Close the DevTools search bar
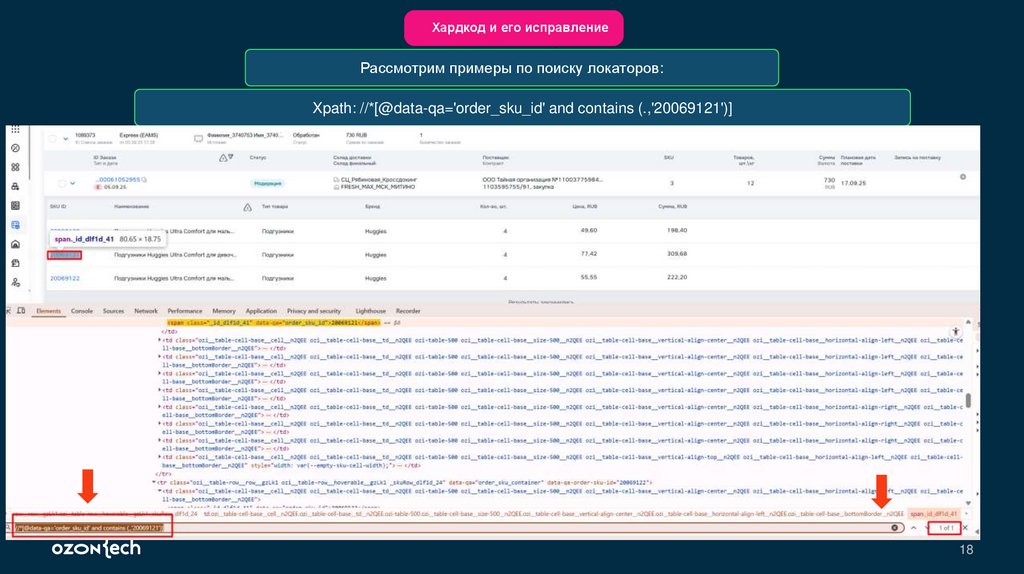Image resolution: width=1024 pixels, height=574 pixels. click(964, 526)
